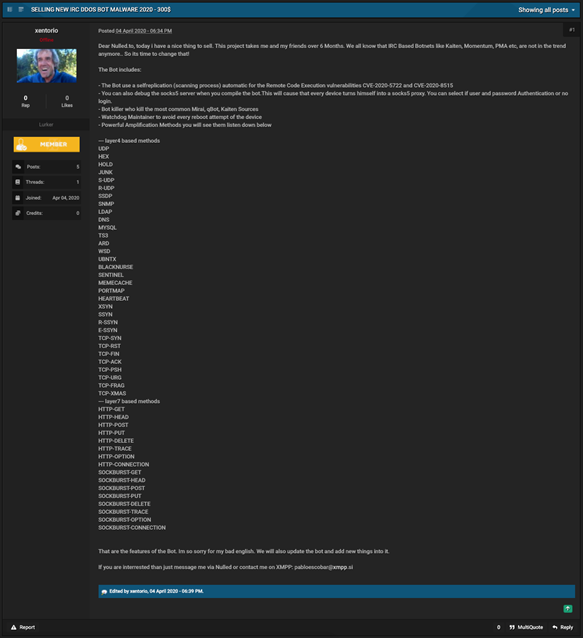Viewport: 583px width, 638px height.
Task: Click the Posts speech bubble icon
Action: point(18,167)
